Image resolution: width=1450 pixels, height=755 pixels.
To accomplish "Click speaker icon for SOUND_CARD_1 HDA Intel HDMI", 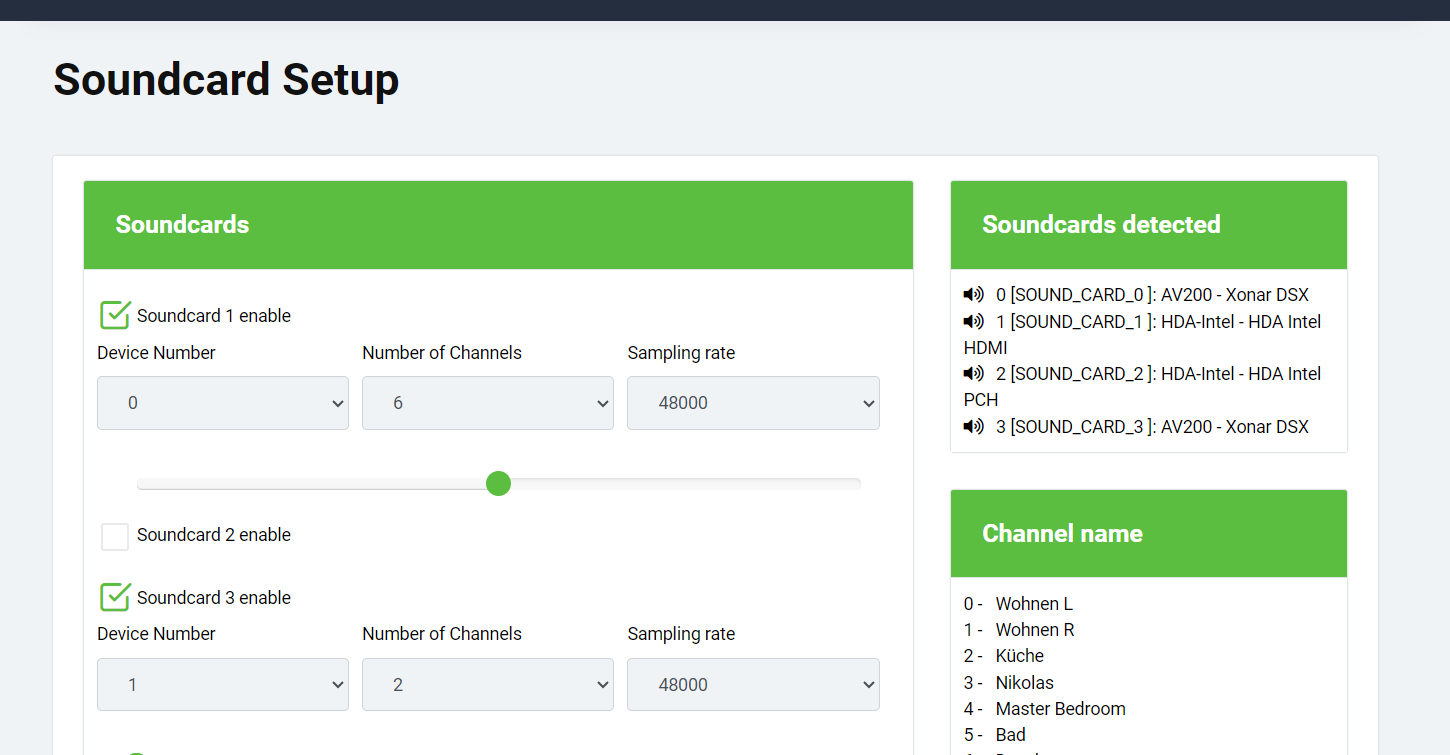I will (973, 321).
